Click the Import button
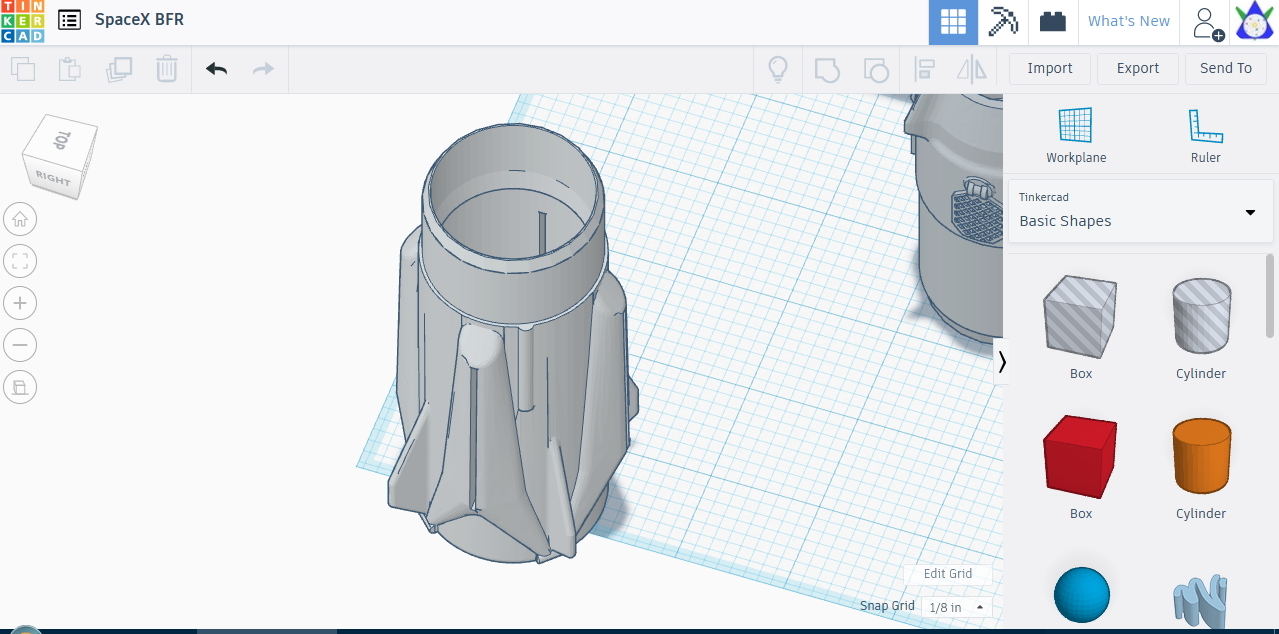The image size is (1279, 634). [x=1049, y=68]
